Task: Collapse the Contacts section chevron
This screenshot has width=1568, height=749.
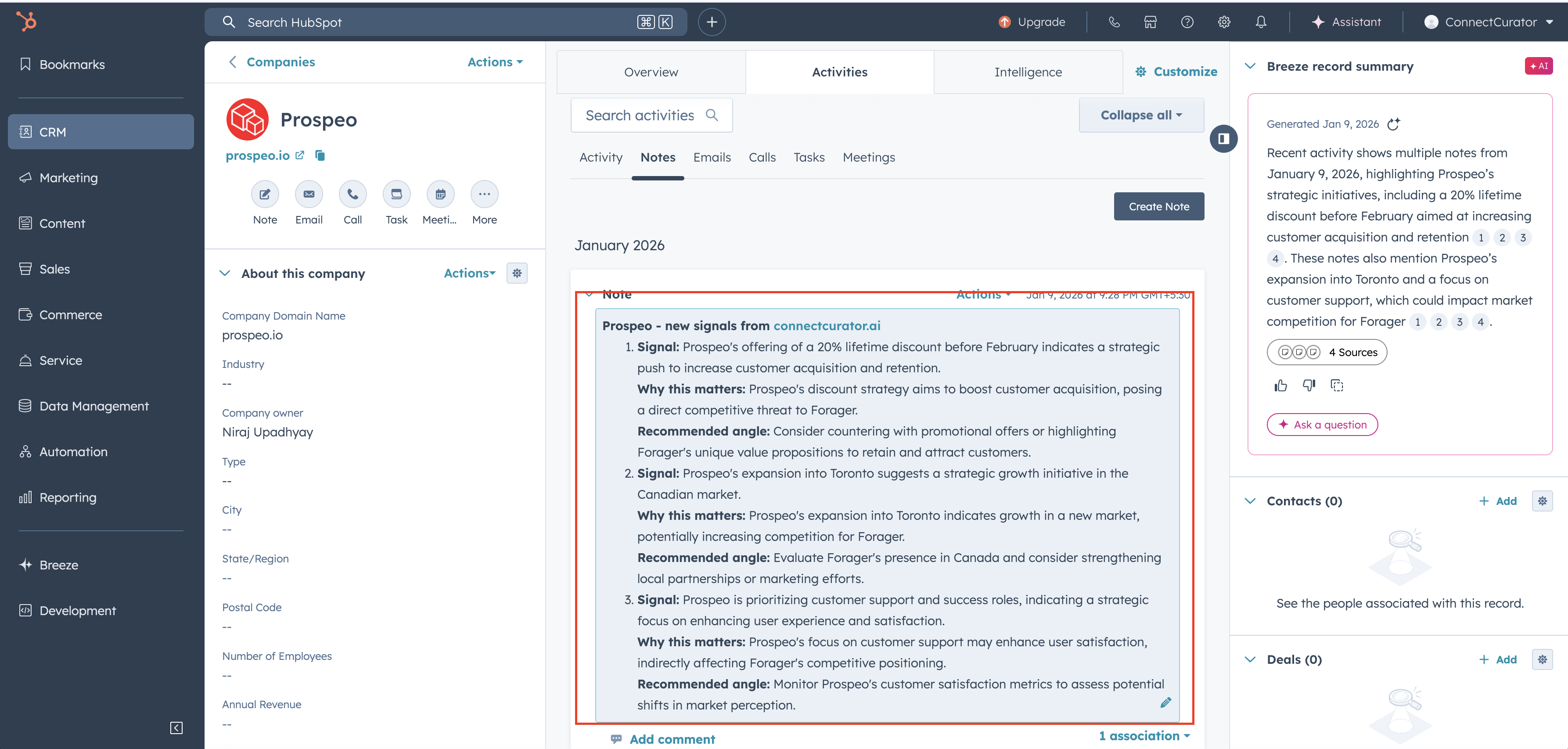Action: [1250, 501]
